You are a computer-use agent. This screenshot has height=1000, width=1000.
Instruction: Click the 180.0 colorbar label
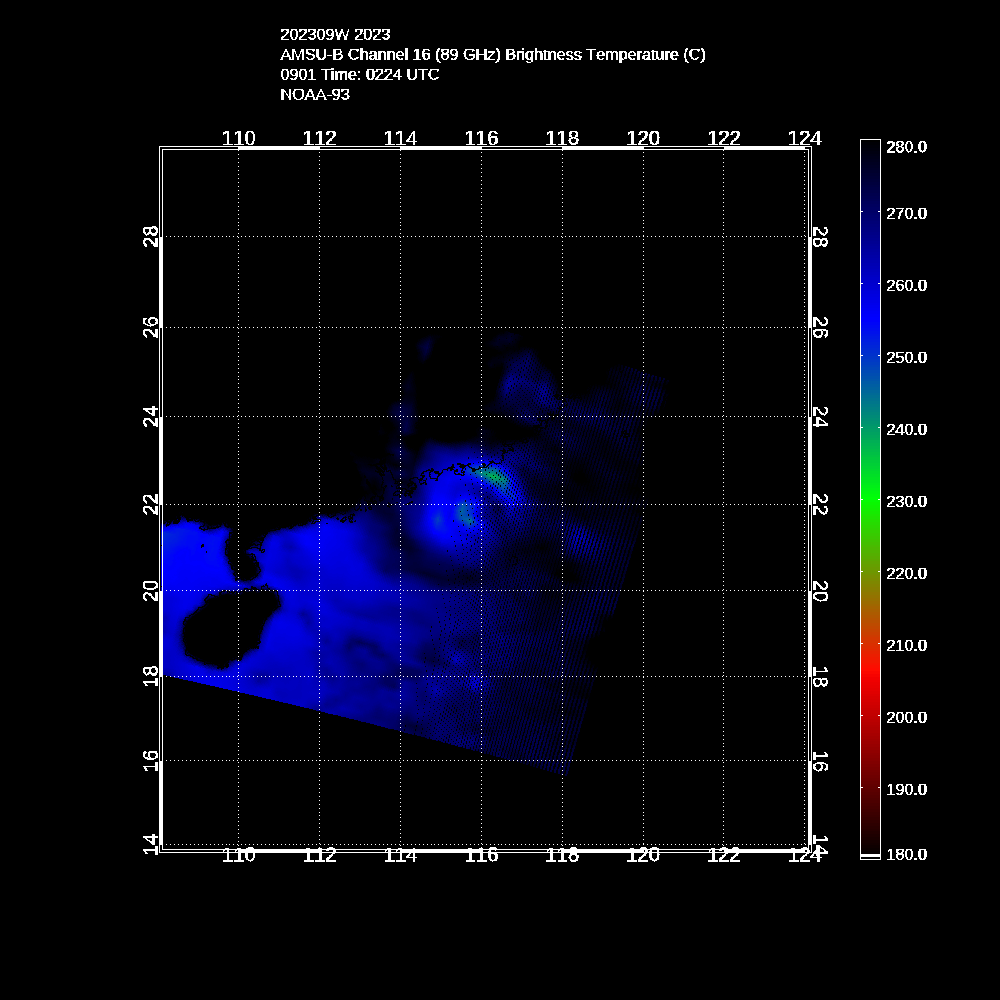906,855
